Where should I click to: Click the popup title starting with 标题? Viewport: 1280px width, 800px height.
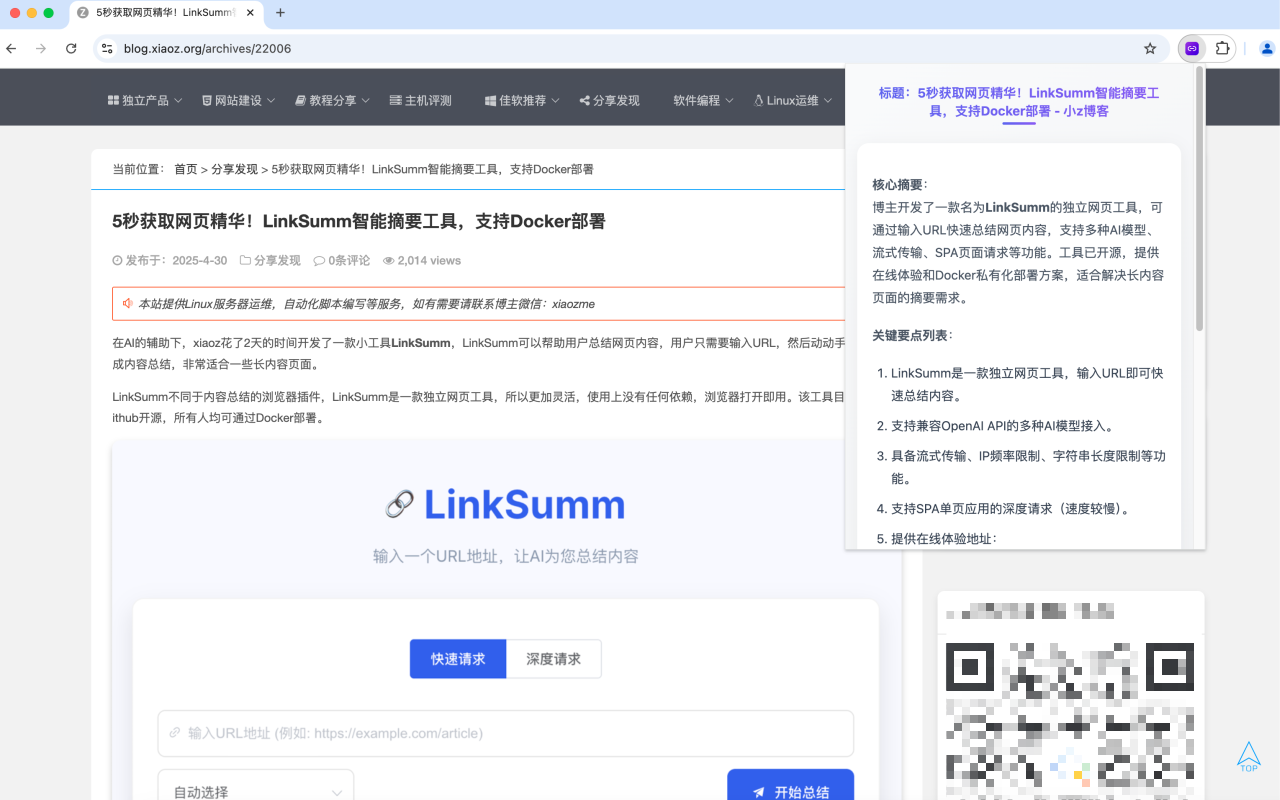tap(1019, 102)
